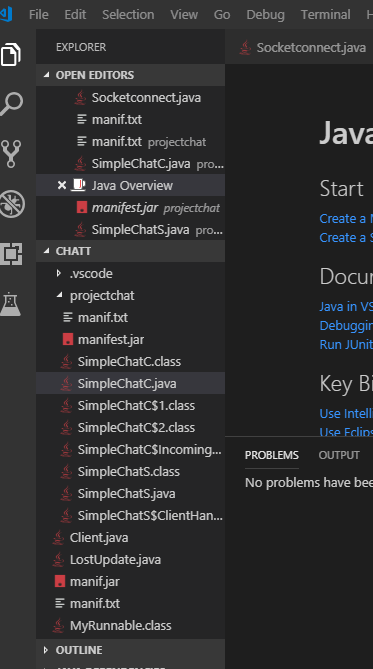Open the Extensions view icon
The height and width of the screenshot is (669, 373).
pyautogui.click(x=11, y=254)
